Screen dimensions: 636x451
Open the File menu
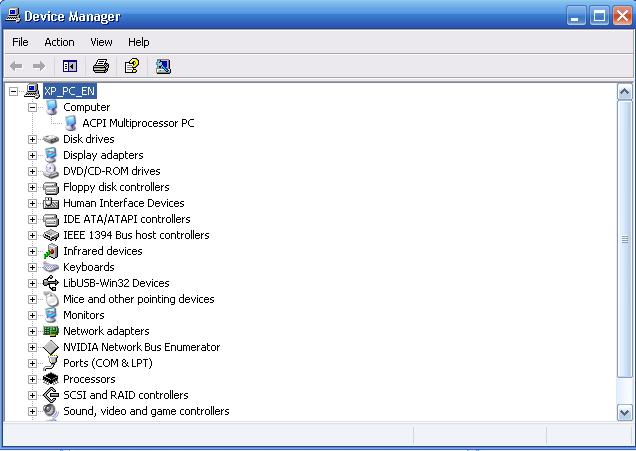20,42
